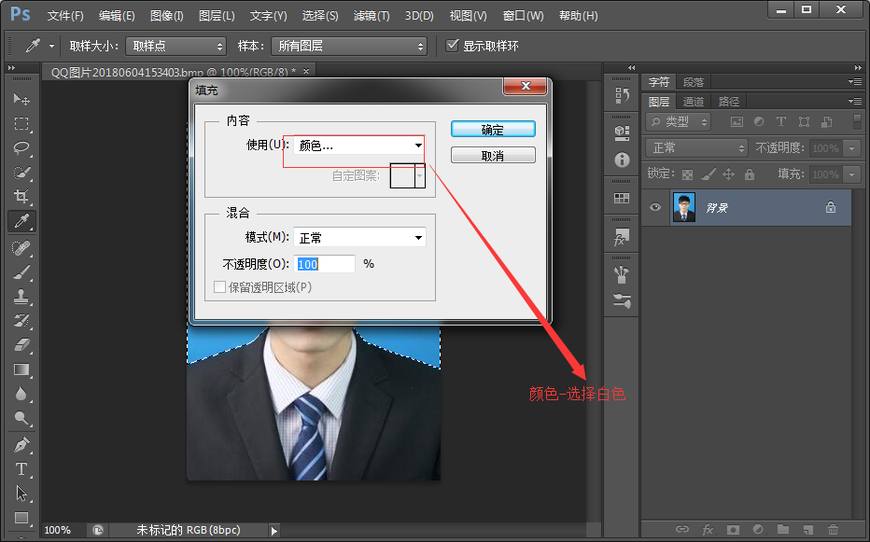The image size is (870, 542).
Task: Select the Horizontal Type tool
Action: pyautogui.click(x=22, y=469)
